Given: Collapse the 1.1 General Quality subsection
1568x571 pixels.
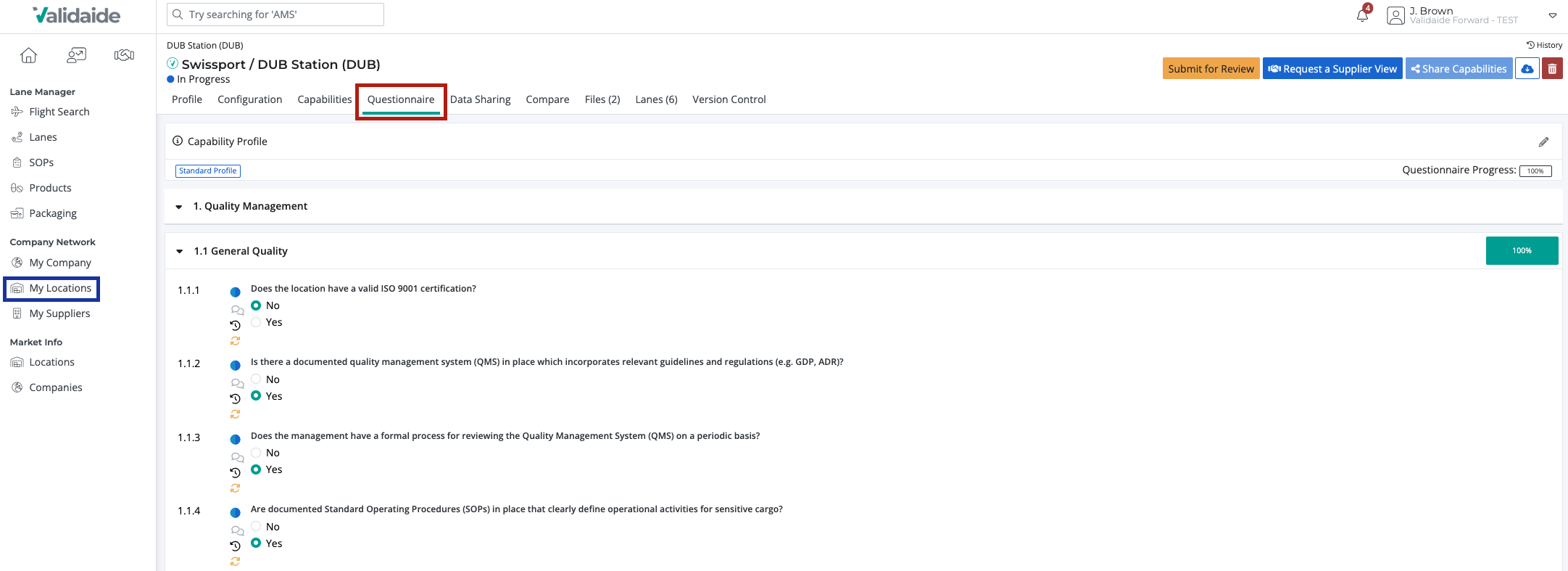Looking at the screenshot, I should click(179, 252).
